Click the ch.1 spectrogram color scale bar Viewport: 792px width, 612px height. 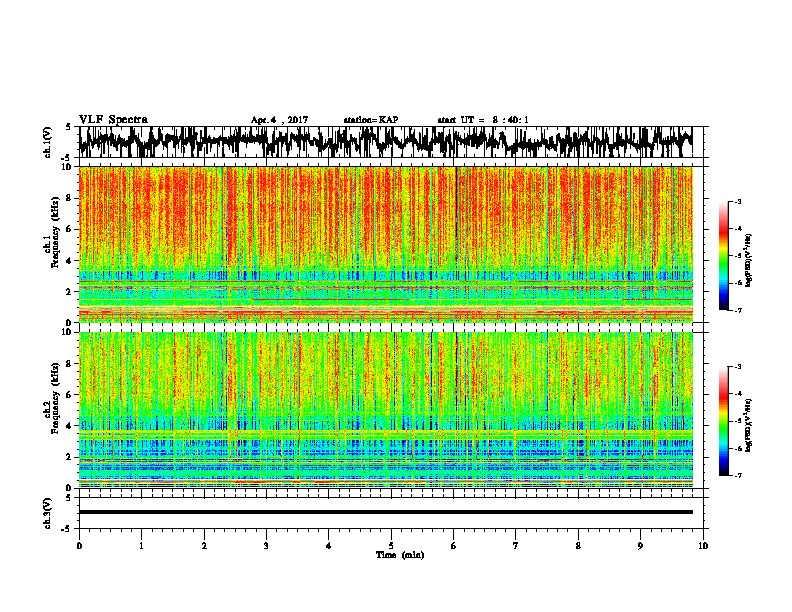click(x=723, y=256)
